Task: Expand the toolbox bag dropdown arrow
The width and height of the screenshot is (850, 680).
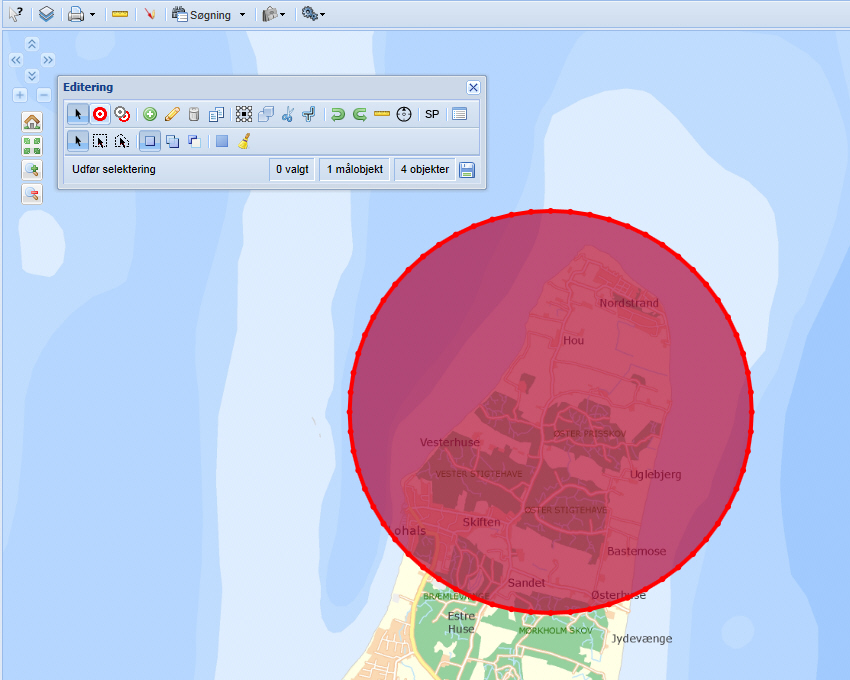Action: coord(282,15)
